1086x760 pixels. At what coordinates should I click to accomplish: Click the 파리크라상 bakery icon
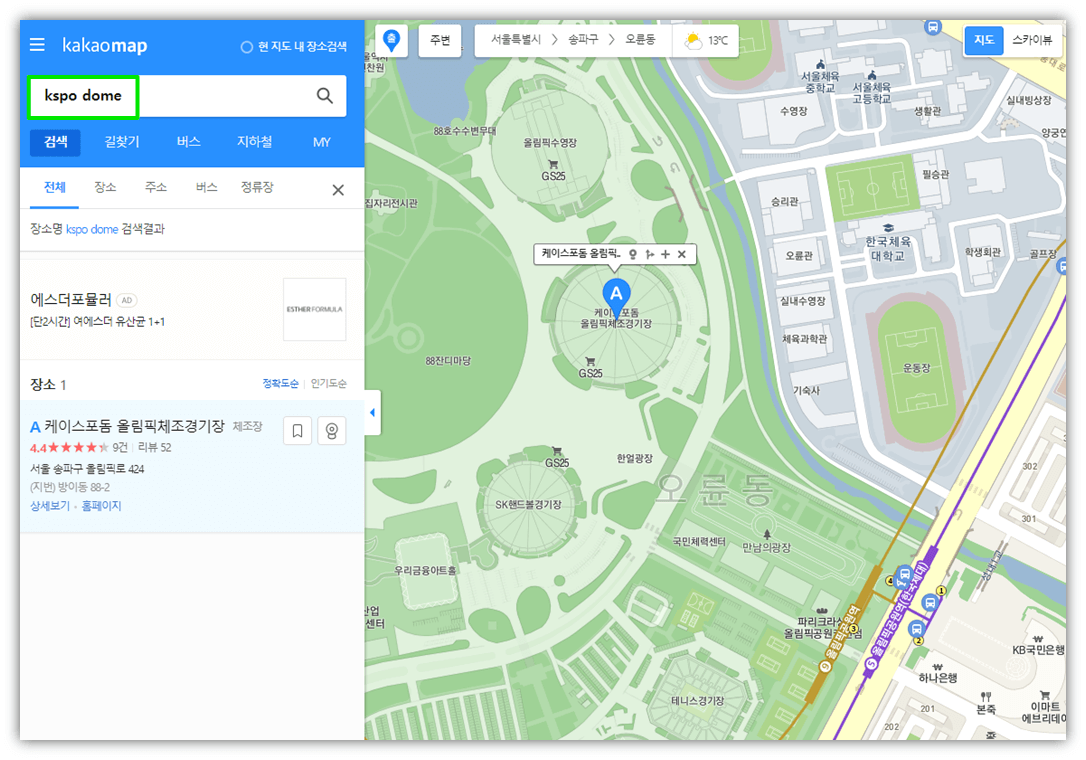821,610
